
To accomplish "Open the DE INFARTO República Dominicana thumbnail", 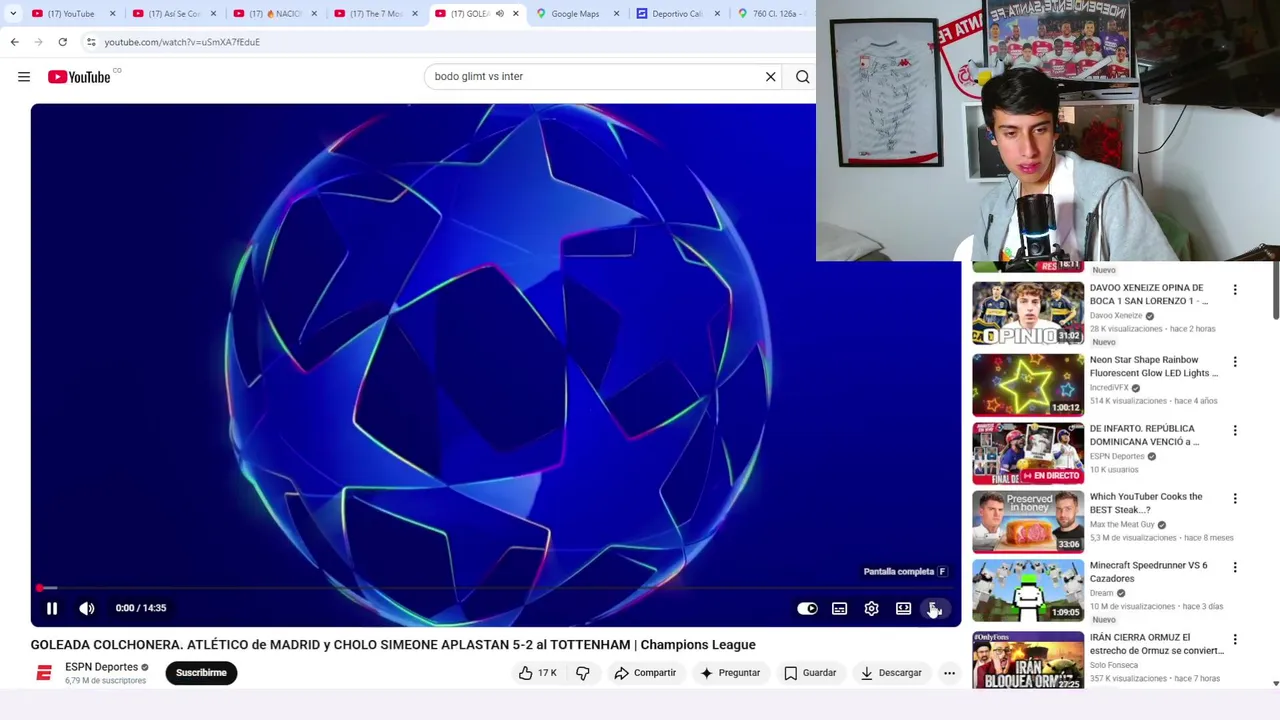I will (1028, 454).
